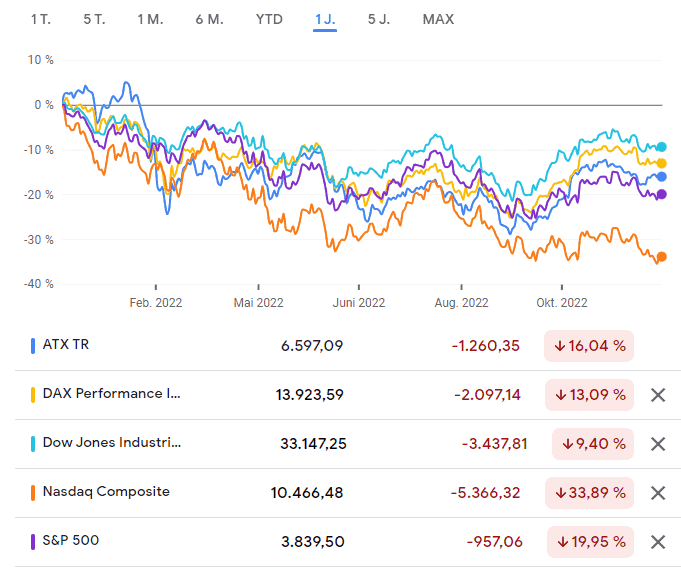The height and width of the screenshot is (575, 681).
Task: Show the YTD range
Action: (269, 20)
